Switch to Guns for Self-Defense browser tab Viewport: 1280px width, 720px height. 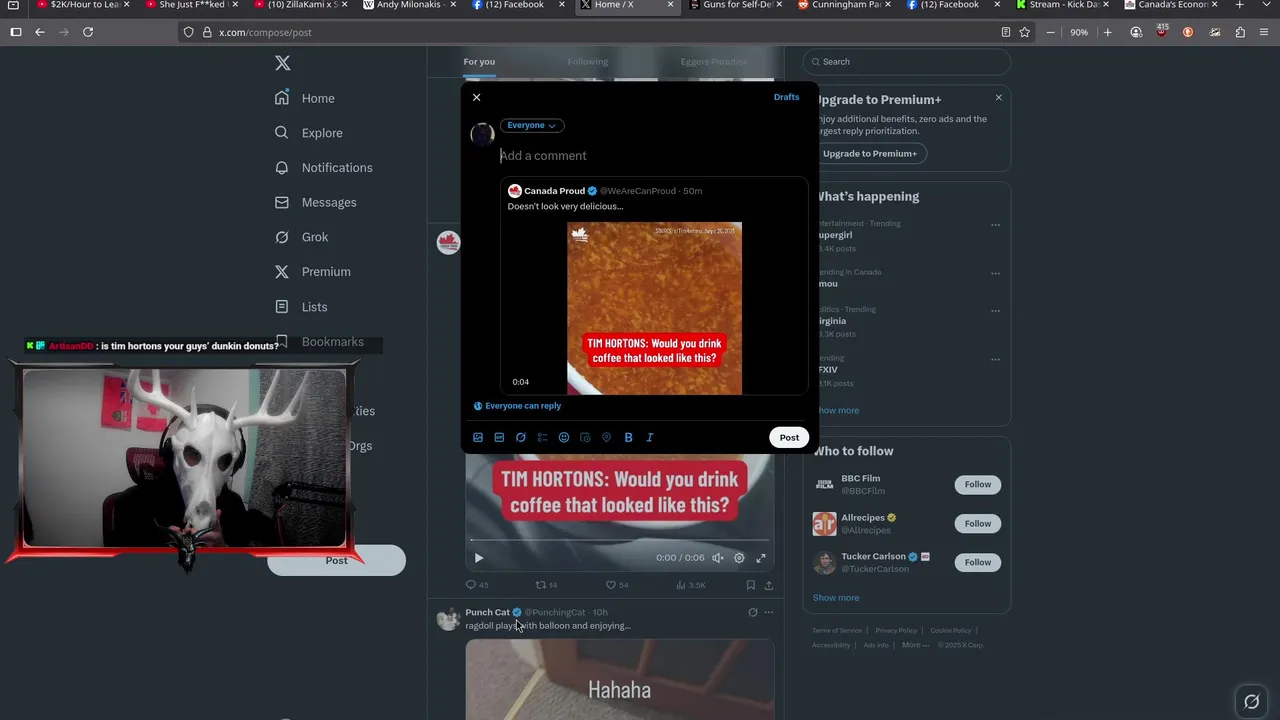[736, 5]
